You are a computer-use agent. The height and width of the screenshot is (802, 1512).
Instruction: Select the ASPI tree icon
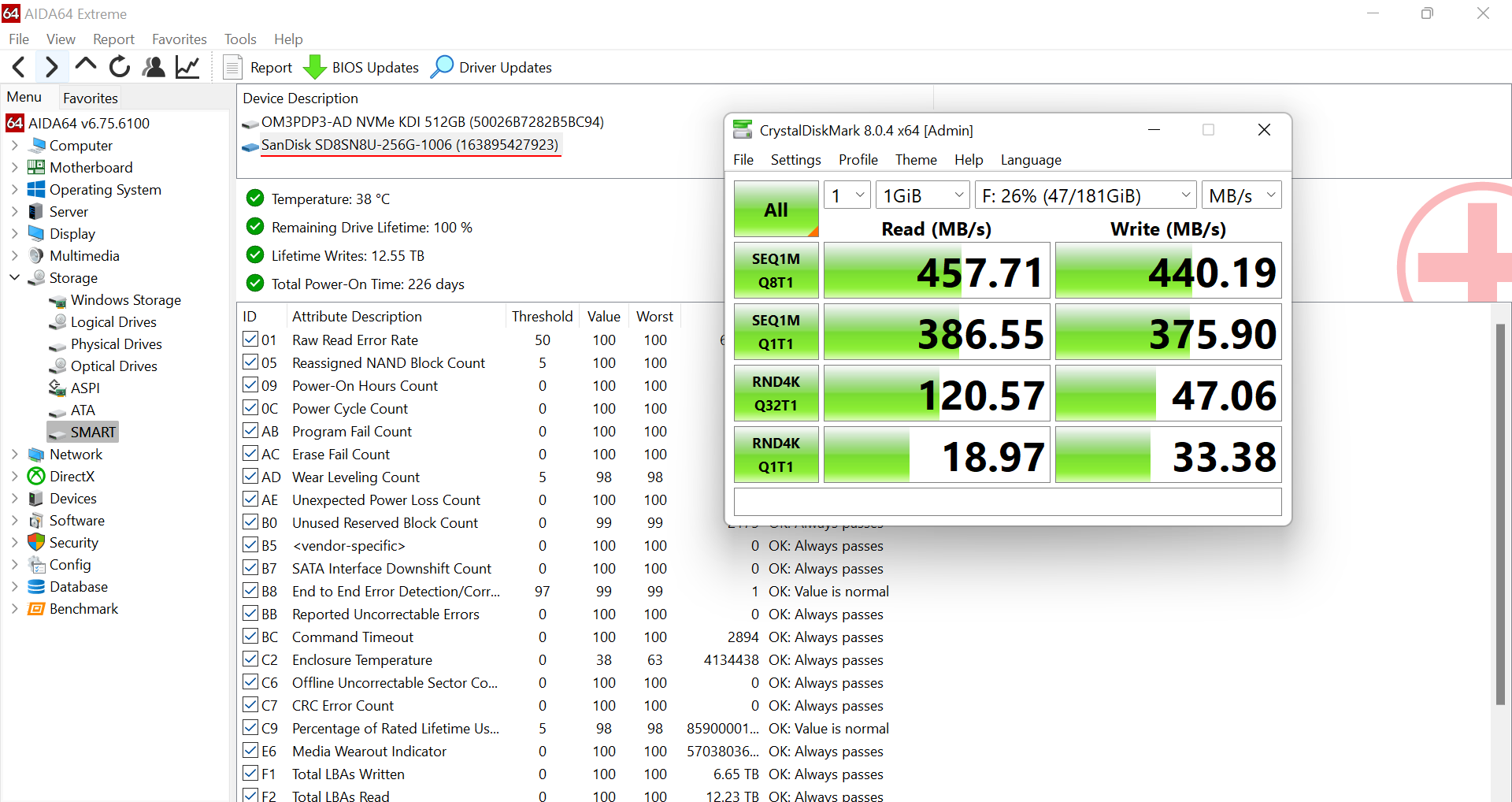57,388
